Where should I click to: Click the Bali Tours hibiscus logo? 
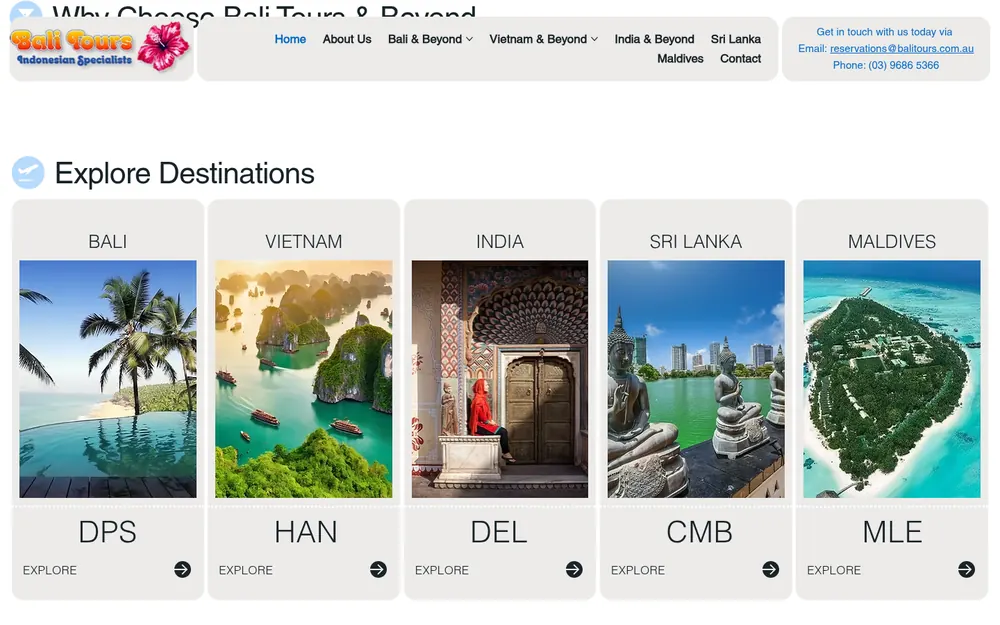100,47
